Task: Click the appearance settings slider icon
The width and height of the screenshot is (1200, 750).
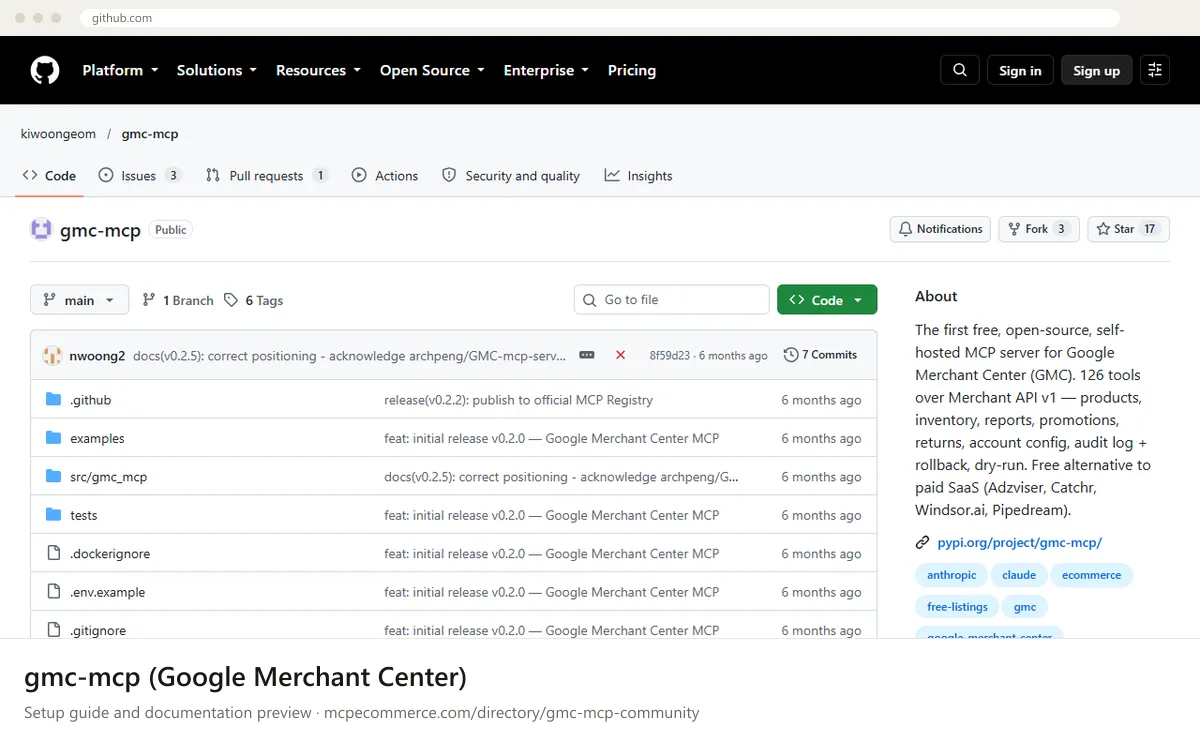Action: point(1155,70)
